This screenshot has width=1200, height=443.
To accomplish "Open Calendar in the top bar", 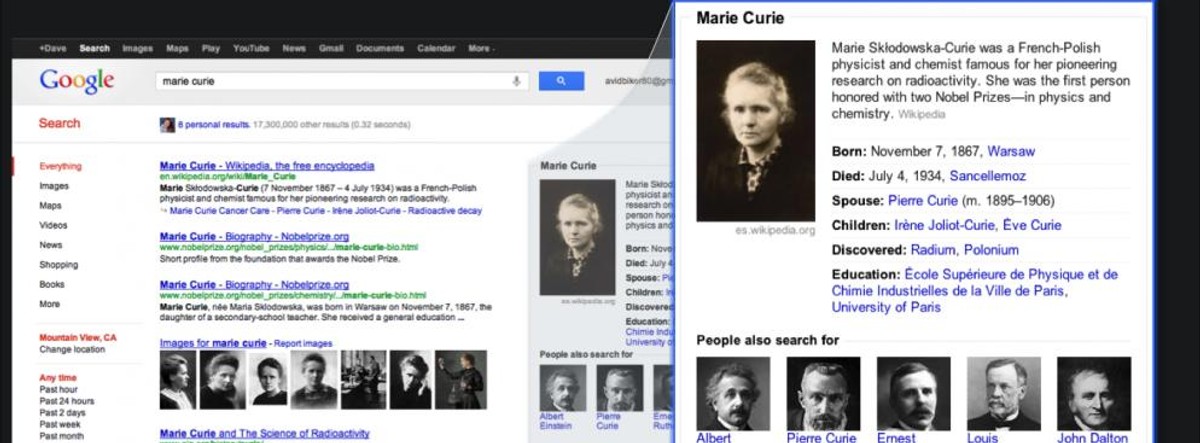I will pos(436,48).
